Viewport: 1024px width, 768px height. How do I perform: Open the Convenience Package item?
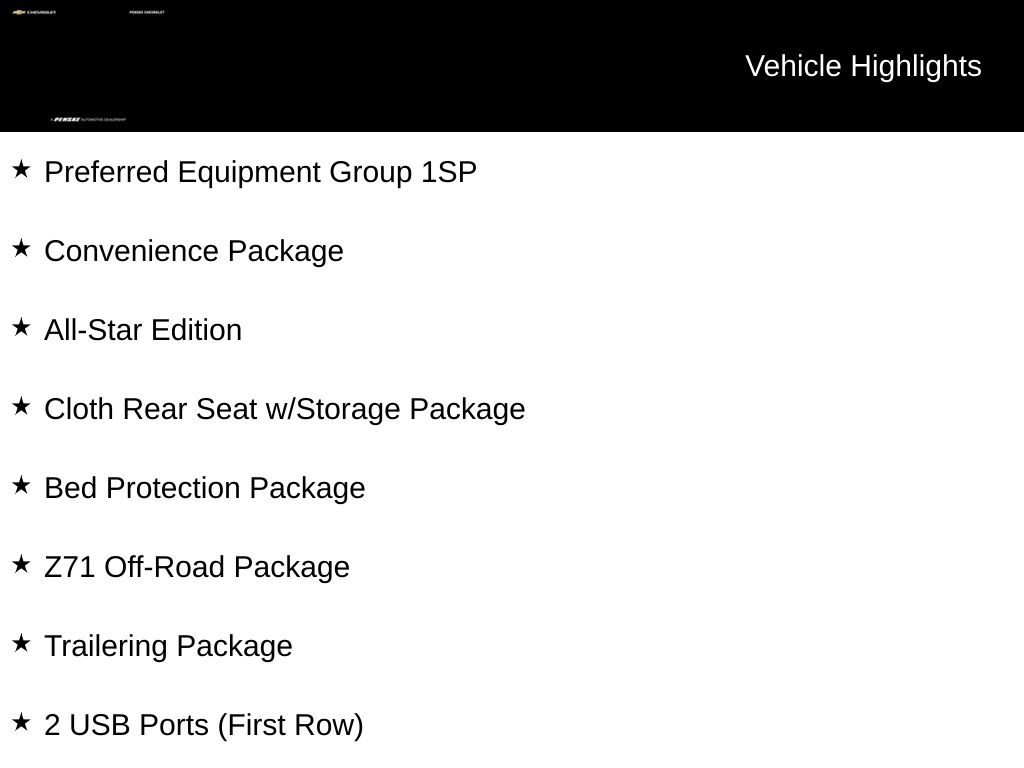point(194,252)
